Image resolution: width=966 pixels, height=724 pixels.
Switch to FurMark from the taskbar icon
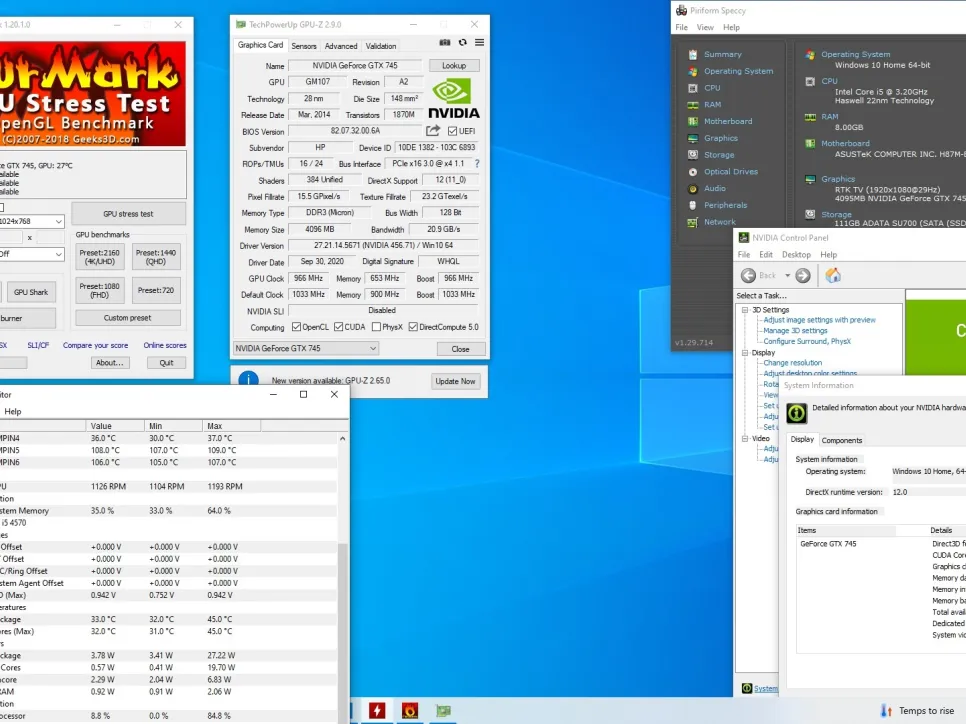tap(410, 710)
